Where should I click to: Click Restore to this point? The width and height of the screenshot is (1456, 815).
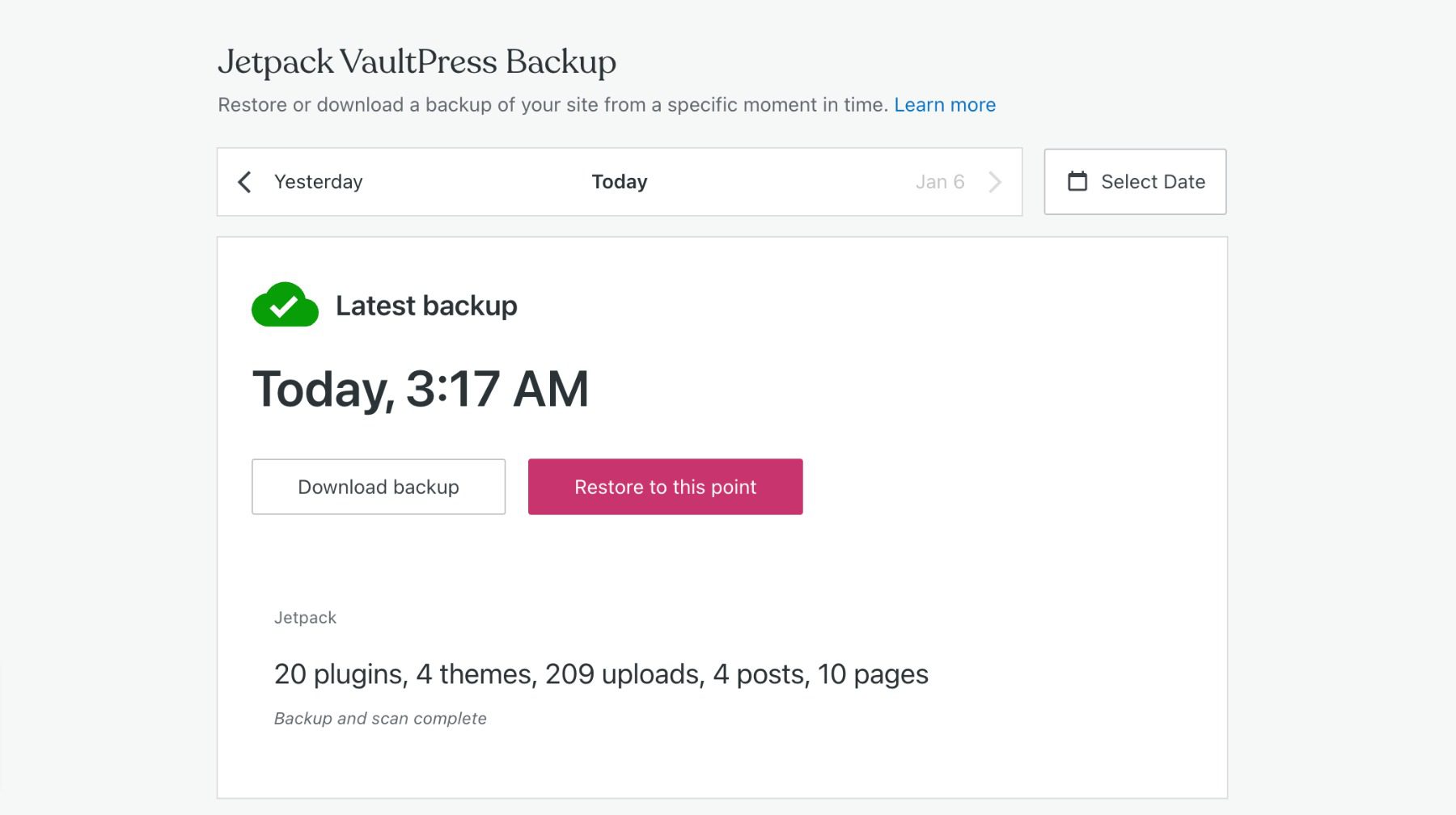pyautogui.click(x=664, y=486)
